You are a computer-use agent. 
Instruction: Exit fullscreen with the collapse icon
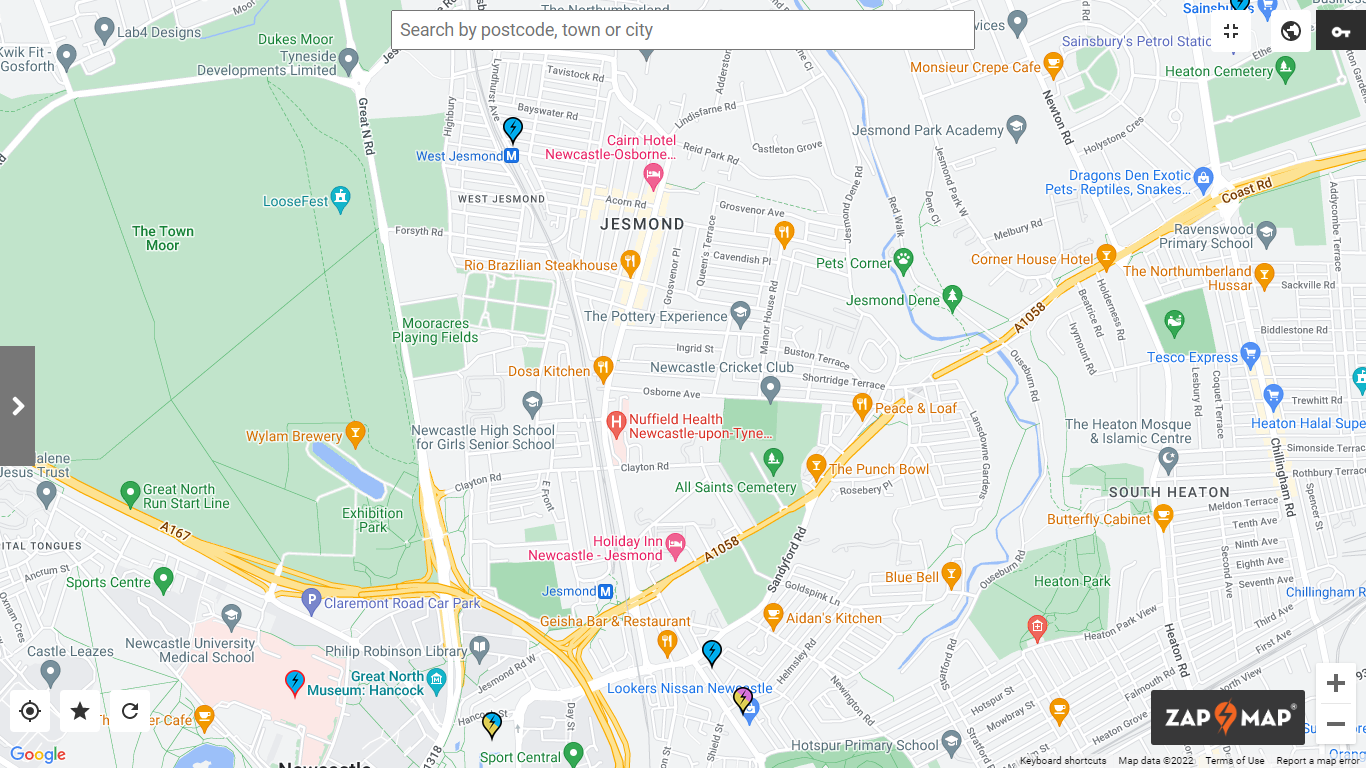click(x=1231, y=31)
